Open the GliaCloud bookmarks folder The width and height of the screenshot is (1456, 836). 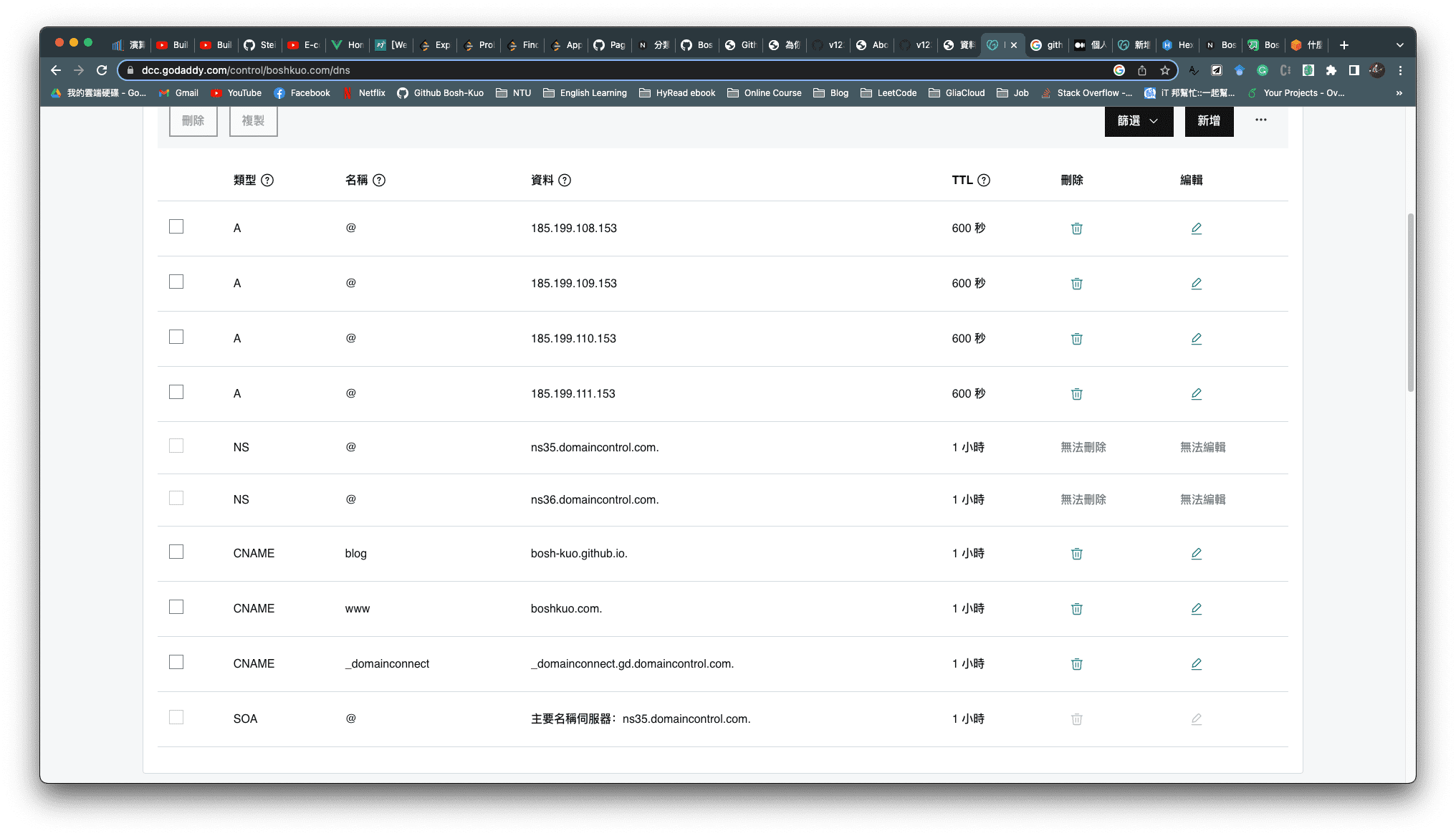[x=957, y=93]
